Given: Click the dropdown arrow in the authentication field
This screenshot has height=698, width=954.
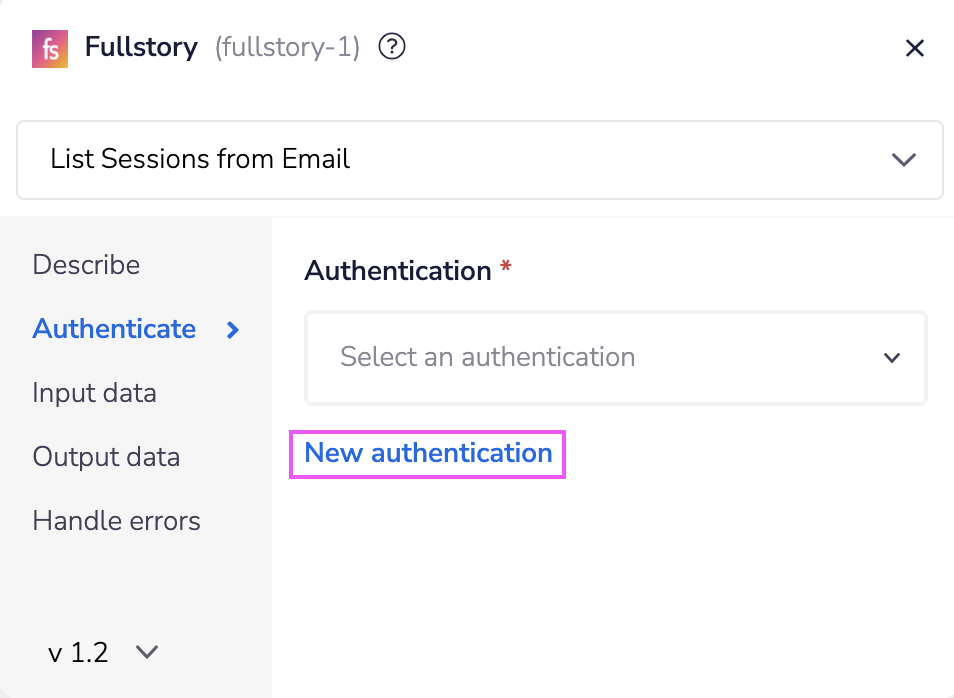Looking at the screenshot, I should [891, 357].
